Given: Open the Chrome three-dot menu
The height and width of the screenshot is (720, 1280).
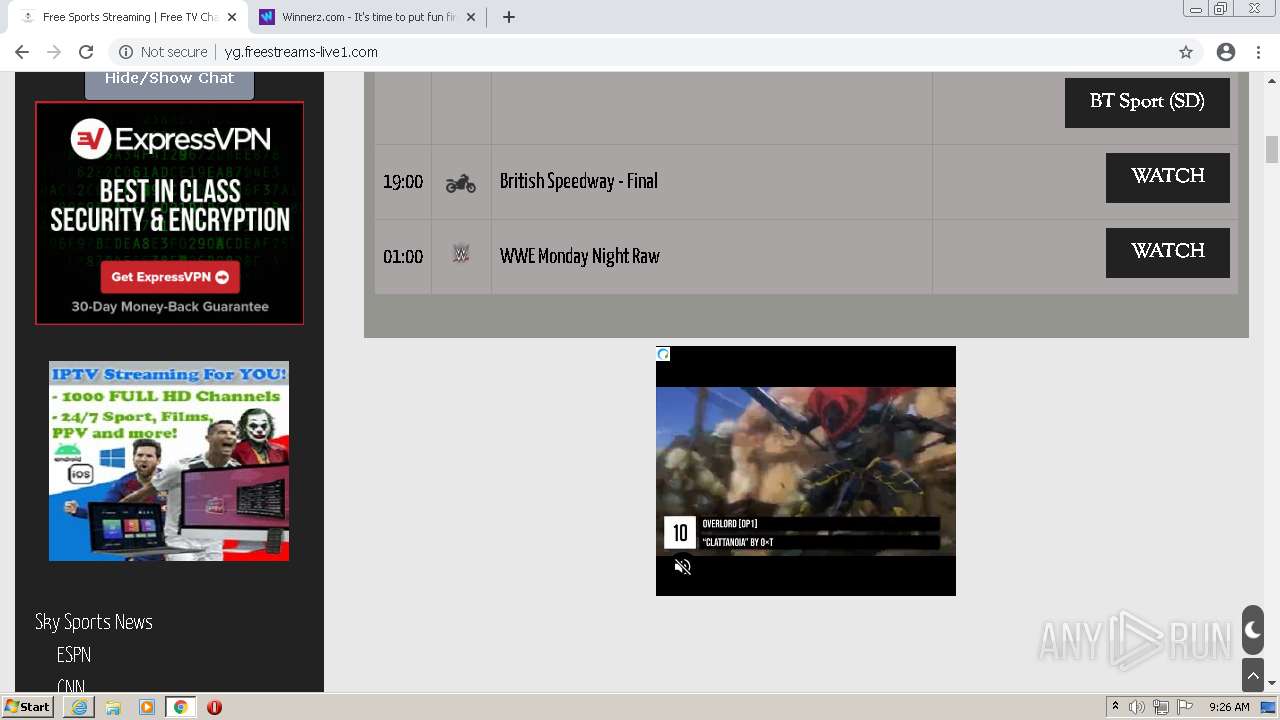Looking at the screenshot, I should pyautogui.click(x=1258, y=52).
